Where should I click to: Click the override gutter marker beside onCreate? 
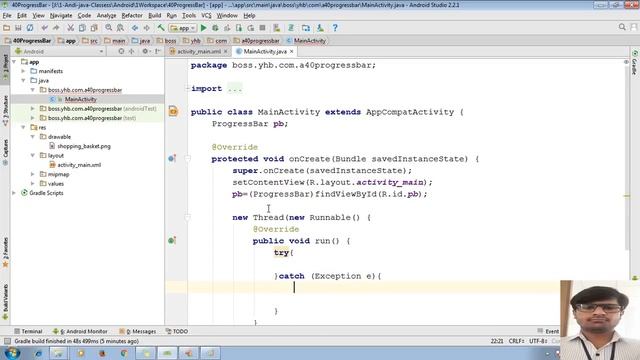click(172, 158)
